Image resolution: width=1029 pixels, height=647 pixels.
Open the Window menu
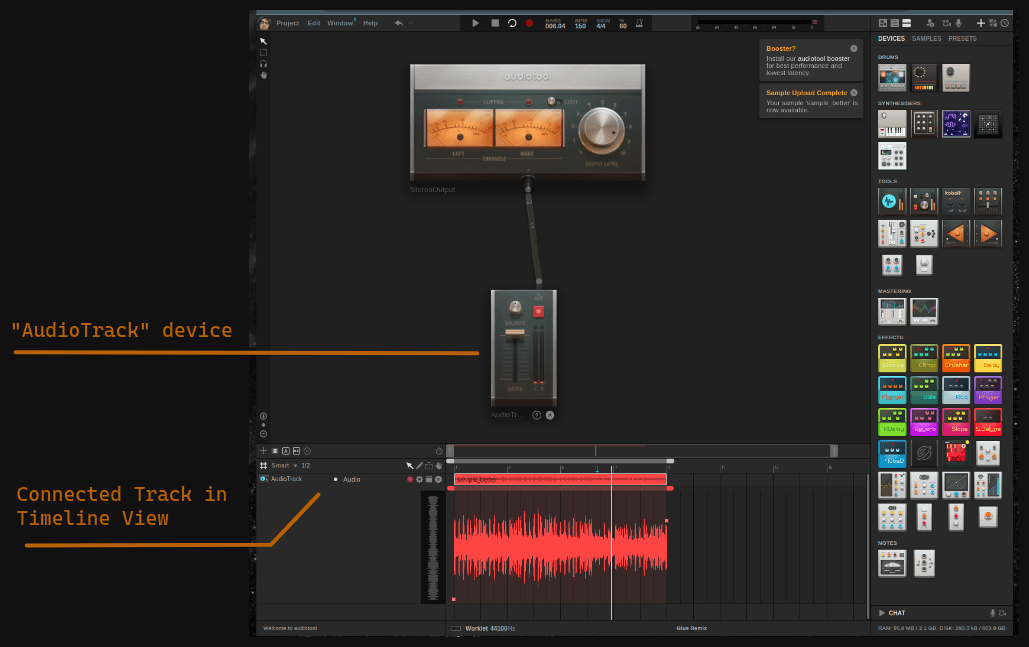(x=340, y=23)
